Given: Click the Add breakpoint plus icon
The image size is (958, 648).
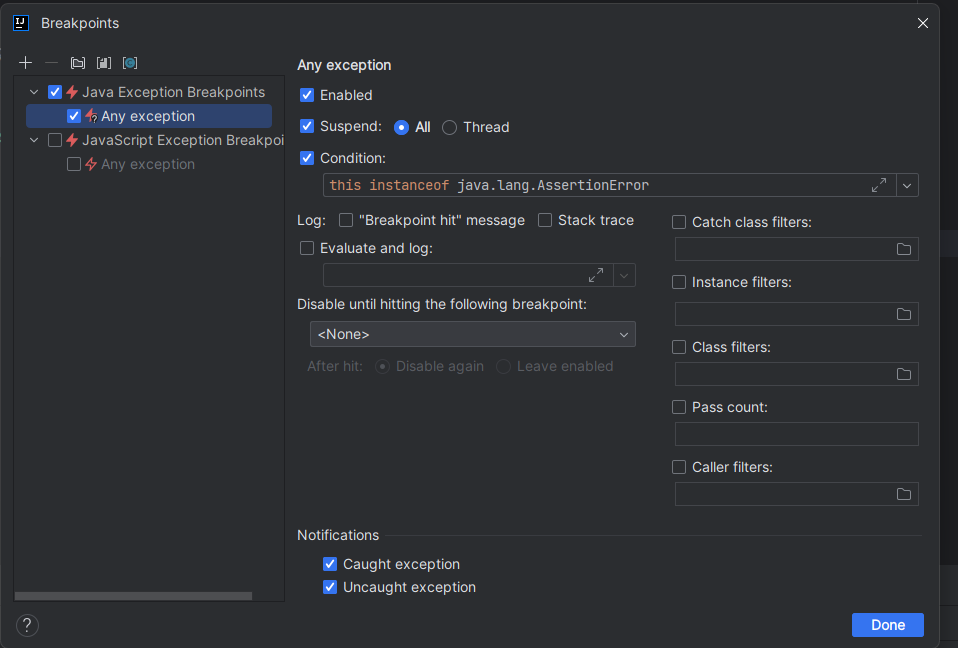Looking at the screenshot, I should 26,62.
